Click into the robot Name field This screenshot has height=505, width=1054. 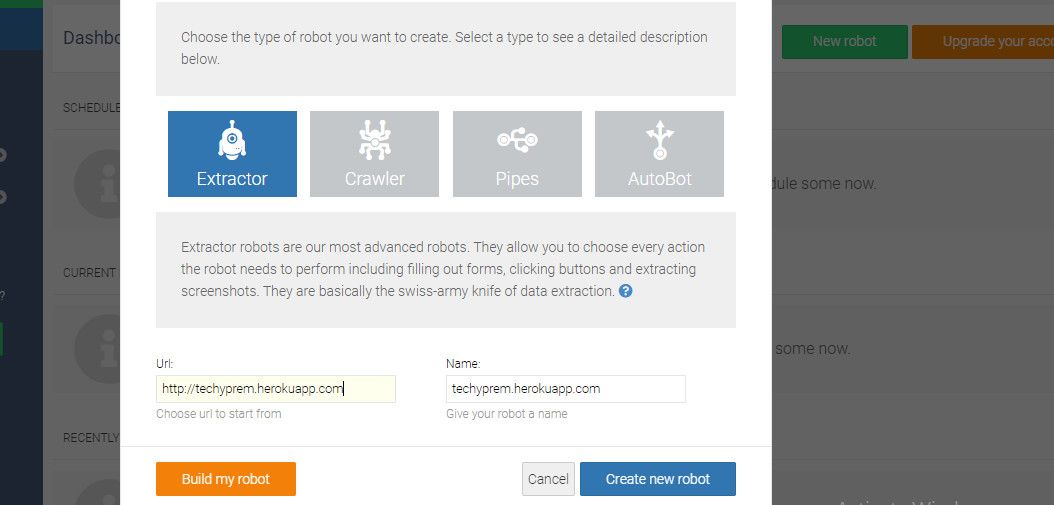[x=565, y=389]
